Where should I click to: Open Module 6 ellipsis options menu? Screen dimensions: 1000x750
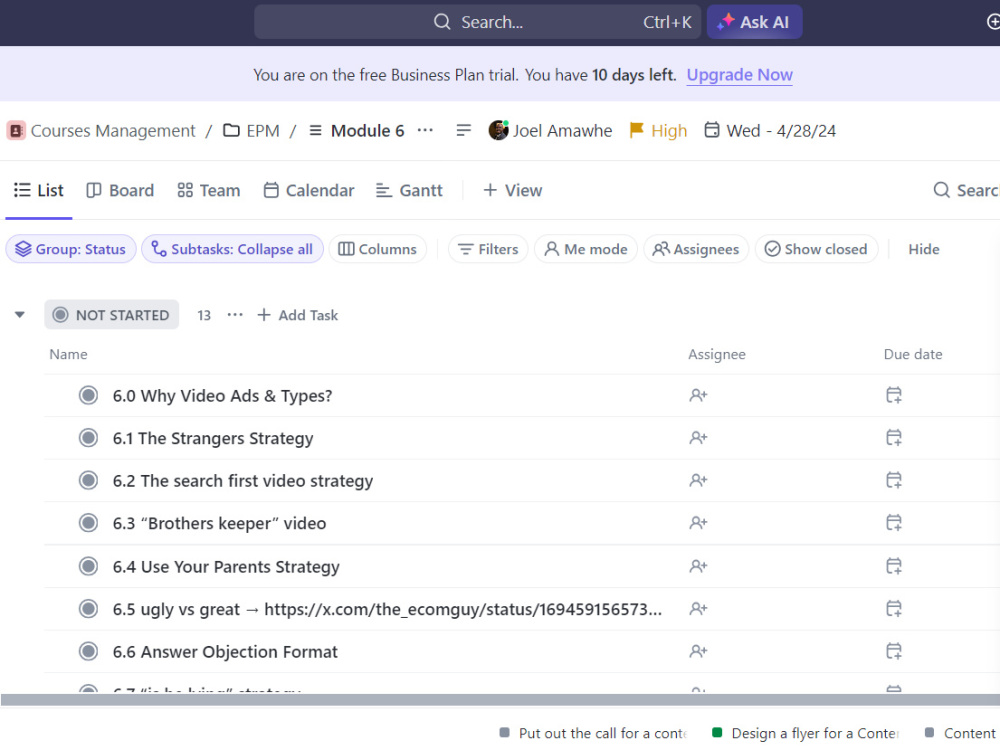pyautogui.click(x=425, y=130)
